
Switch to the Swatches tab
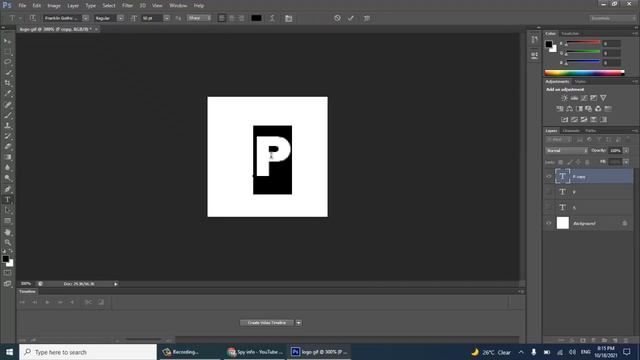point(570,33)
